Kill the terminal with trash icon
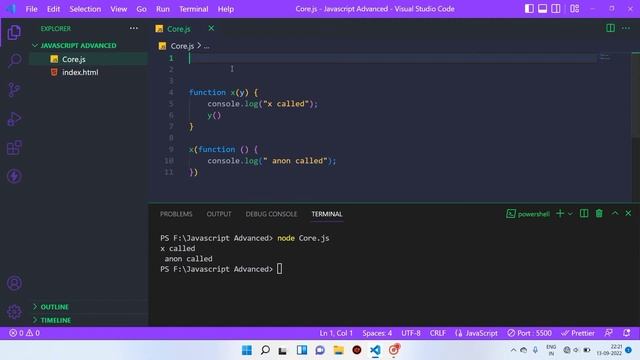This screenshot has height=360, width=640. pos(599,213)
